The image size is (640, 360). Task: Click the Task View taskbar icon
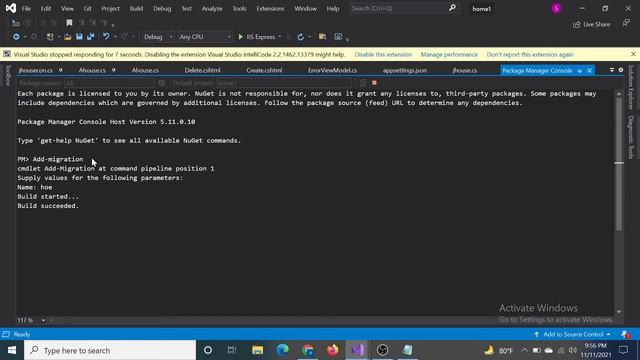[x=232, y=350]
